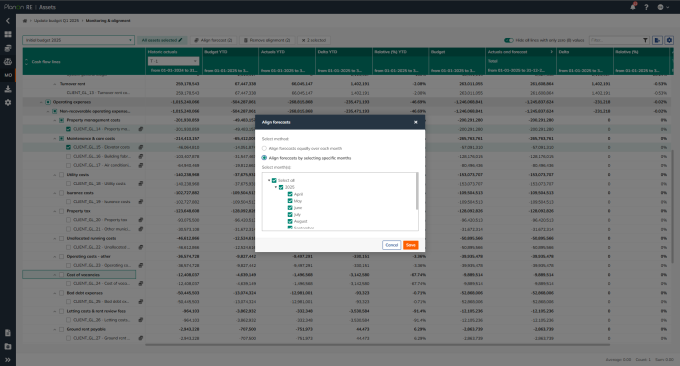Open the T-1 historic actuals dropdown
680x366 pixels.
pyautogui.click(x=173, y=61)
